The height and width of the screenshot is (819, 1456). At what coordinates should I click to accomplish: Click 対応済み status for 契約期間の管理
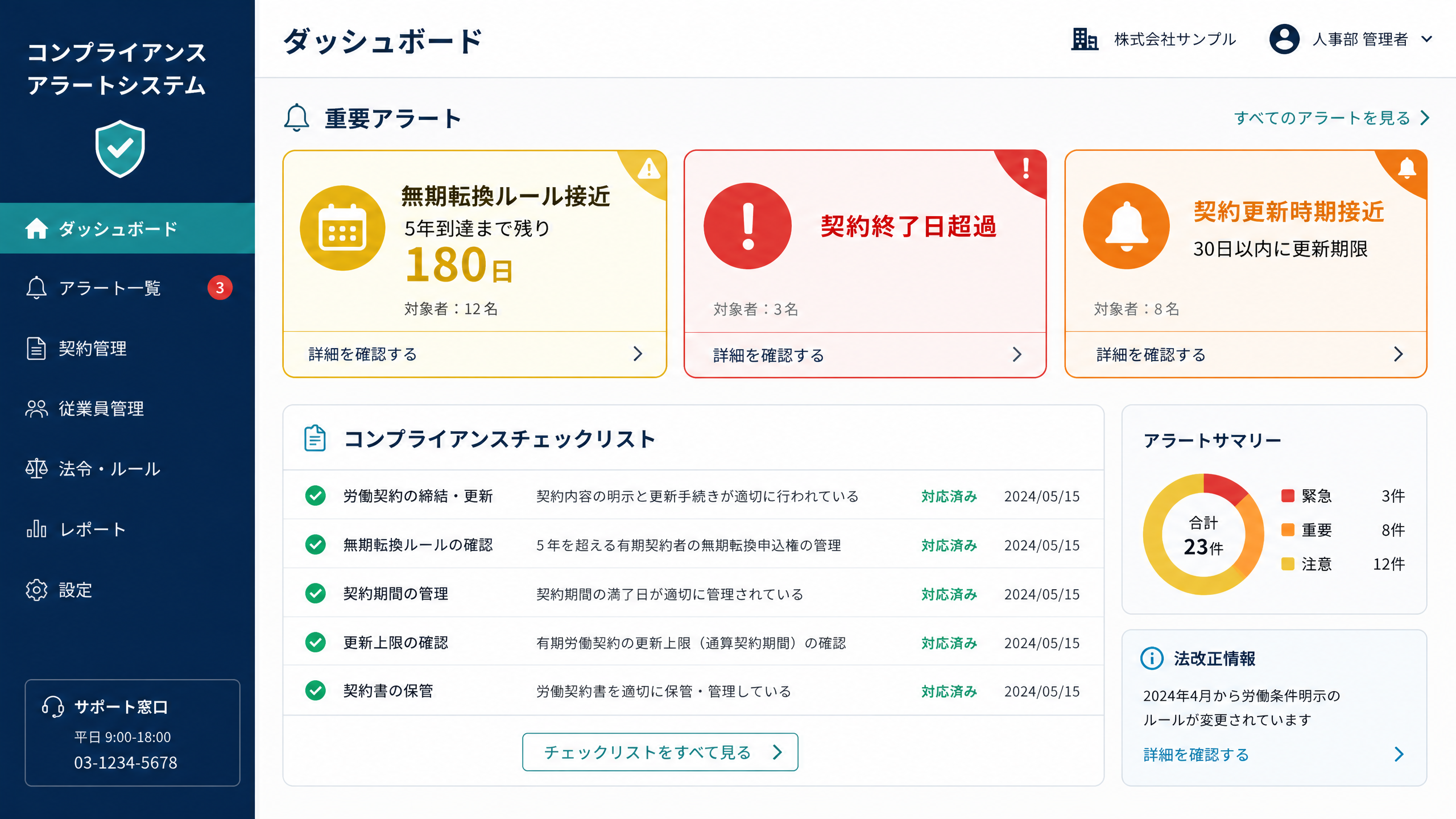[949, 594]
